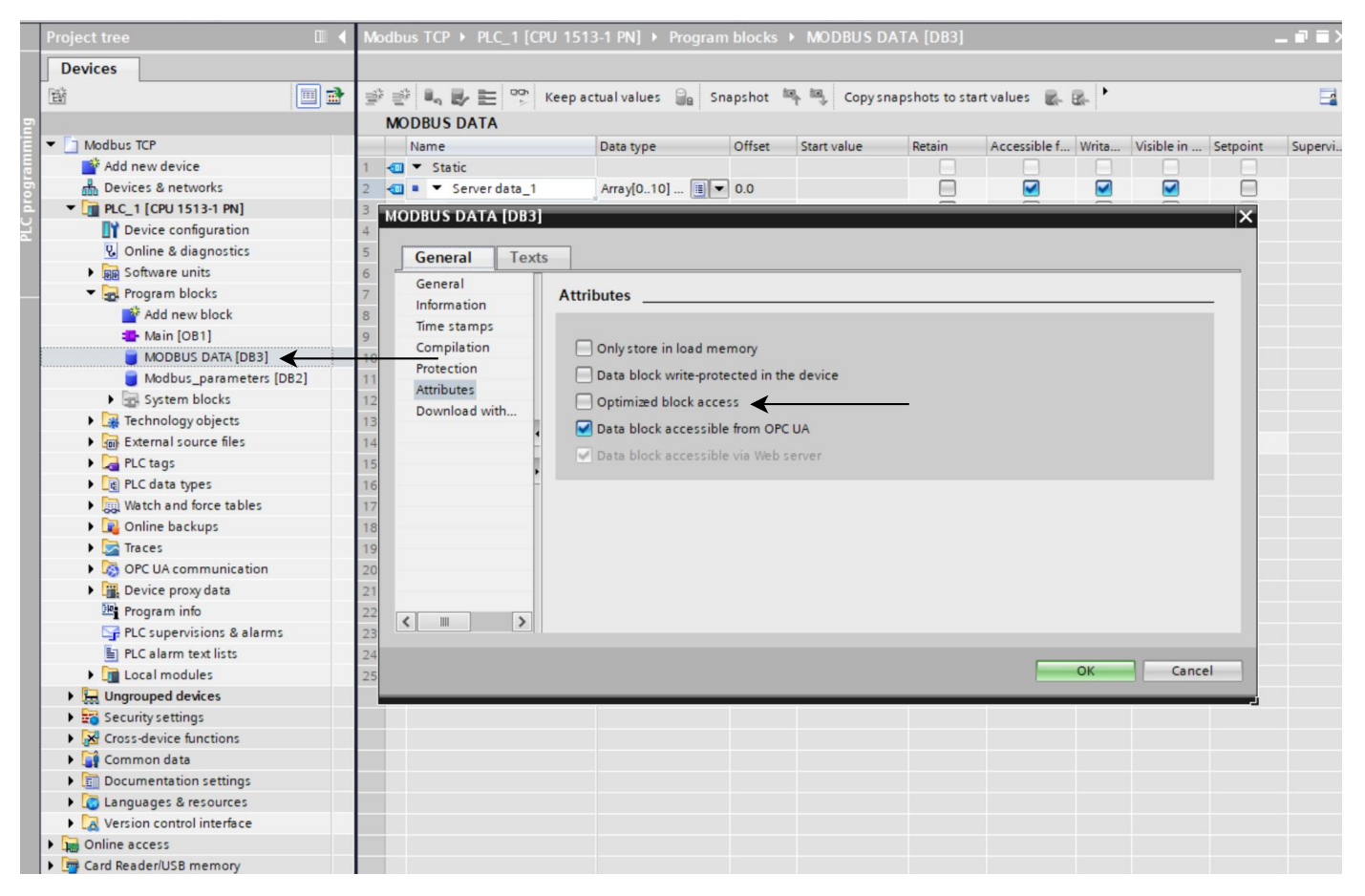
Task: Select Time stamps in the properties list
Action: (455, 327)
